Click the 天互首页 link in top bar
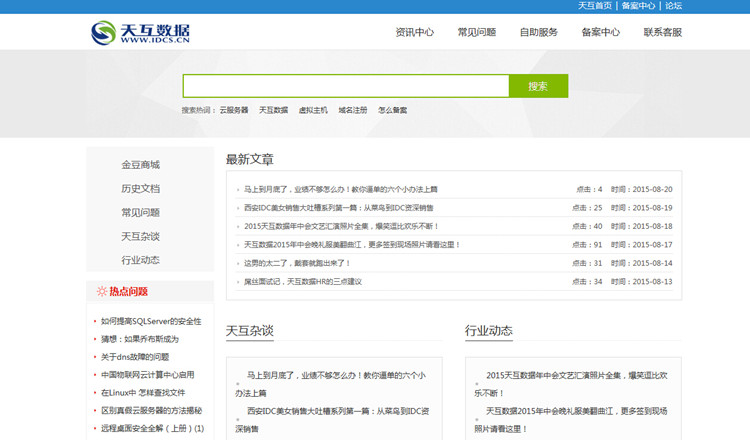The height and width of the screenshot is (440, 750). (594, 6)
